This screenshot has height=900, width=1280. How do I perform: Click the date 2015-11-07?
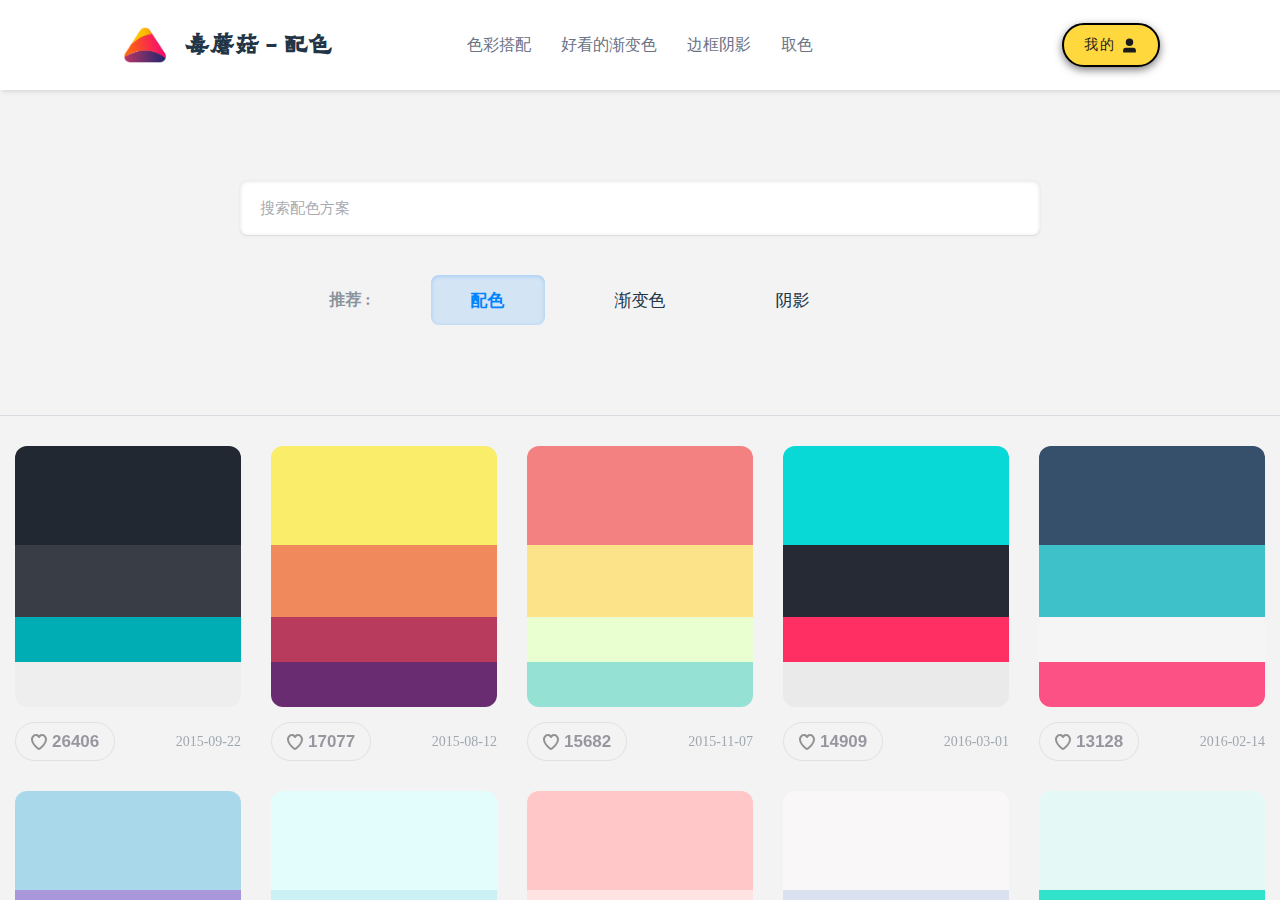(x=720, y=742)
